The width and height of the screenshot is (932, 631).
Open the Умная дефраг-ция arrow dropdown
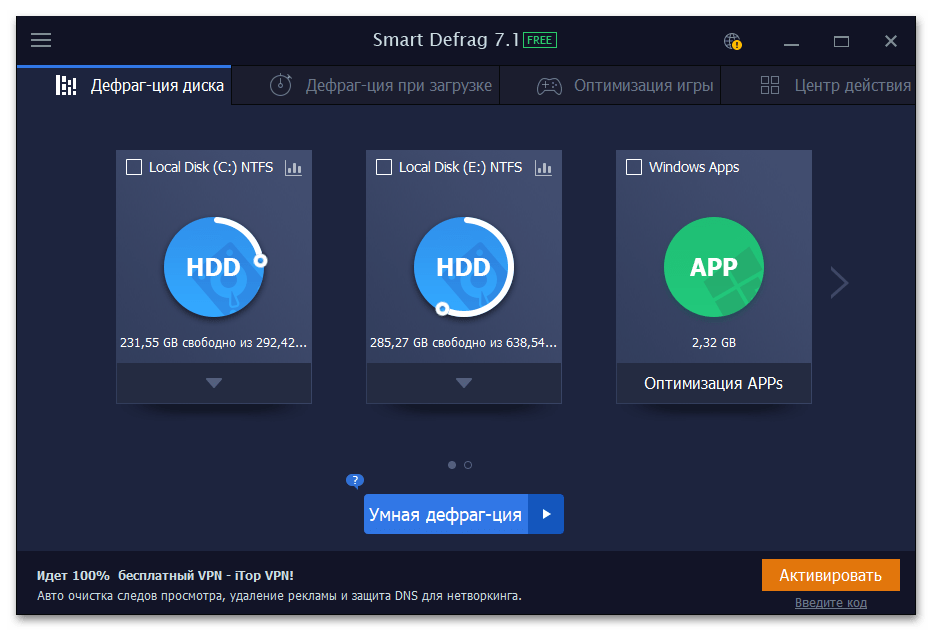pos(546,514)
